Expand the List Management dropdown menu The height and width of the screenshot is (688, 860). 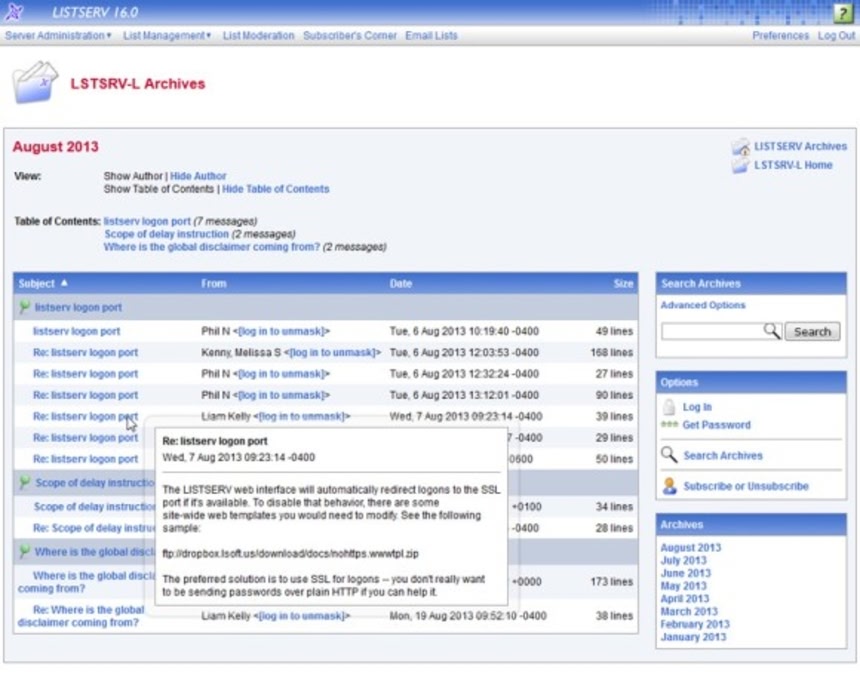point(167,36)
